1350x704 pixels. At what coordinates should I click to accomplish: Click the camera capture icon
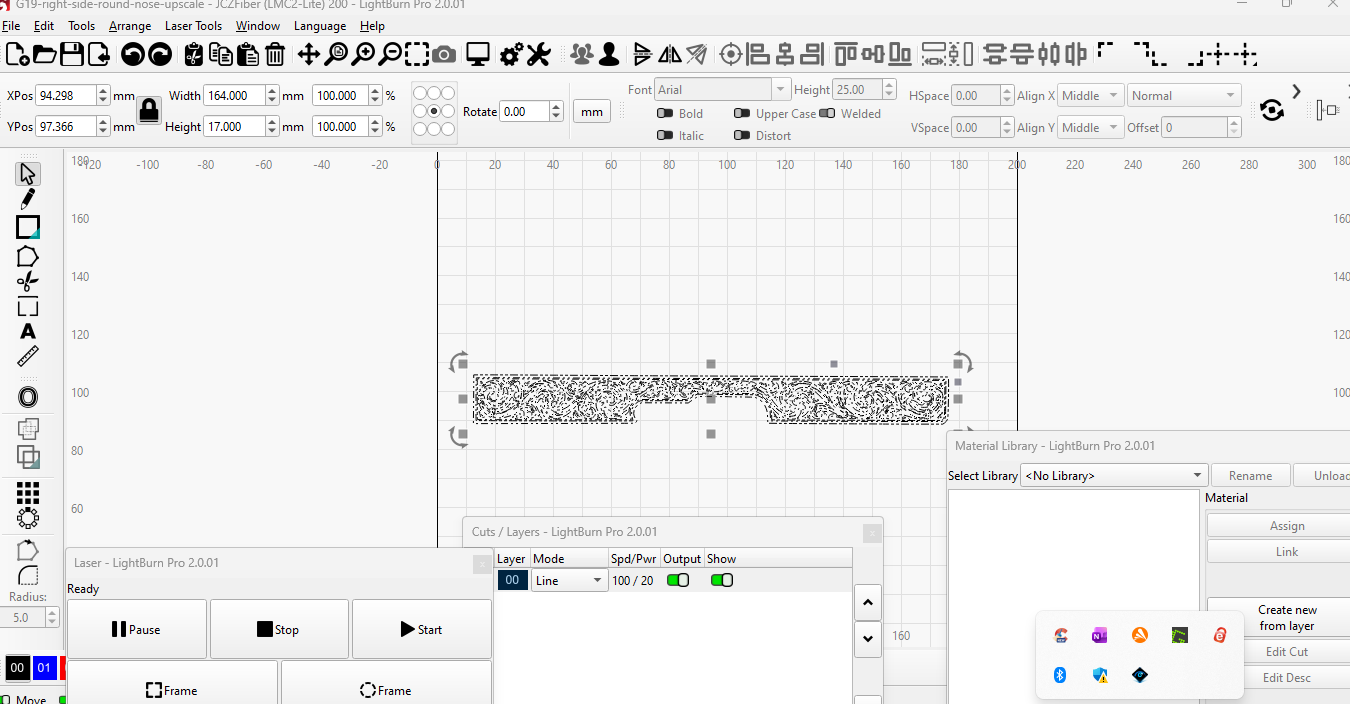445,55
